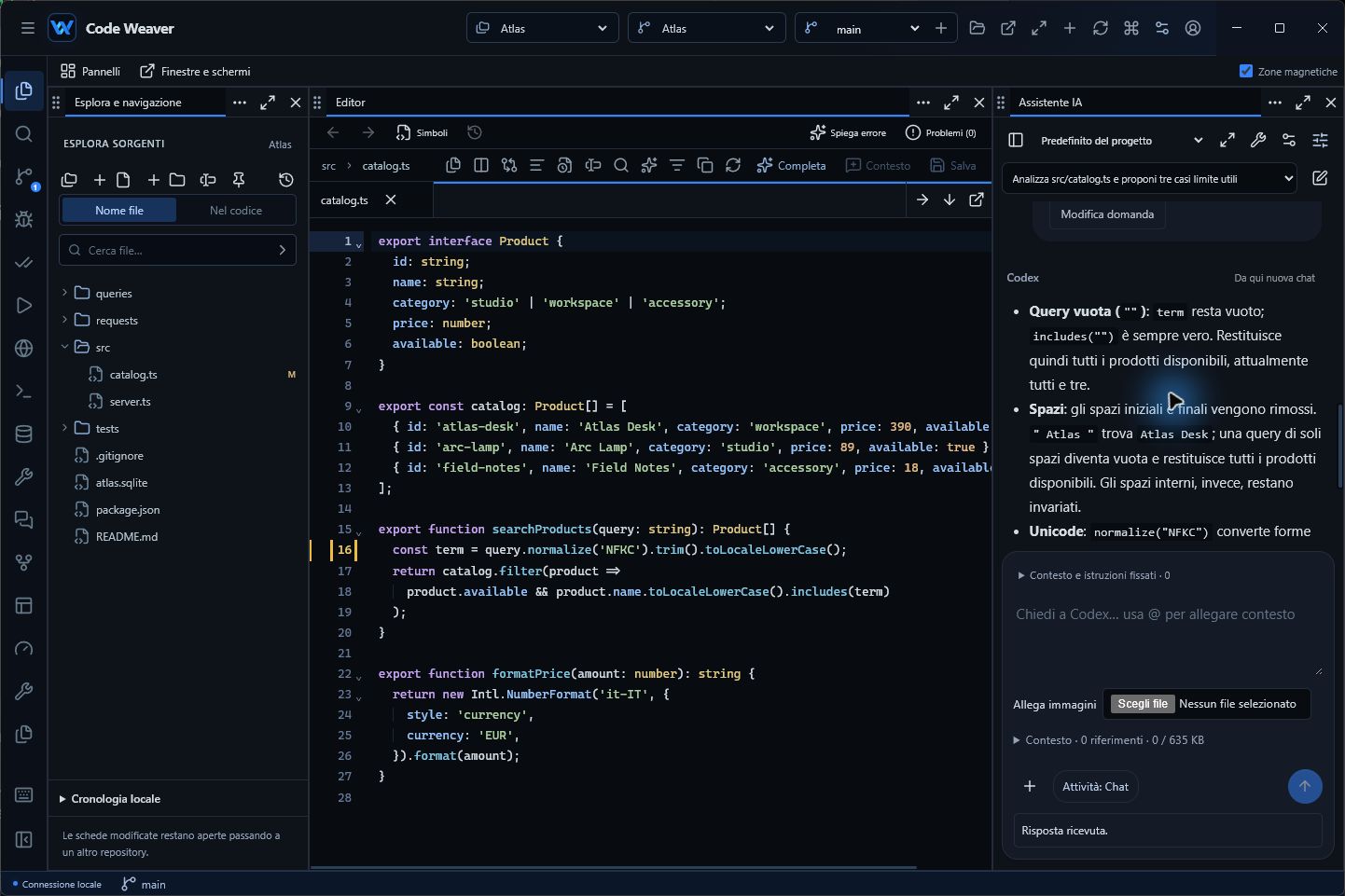This screenshot has height=896, width=1345.
Task: Expand the Cronologia locale section
Action: tap(110, 799)
